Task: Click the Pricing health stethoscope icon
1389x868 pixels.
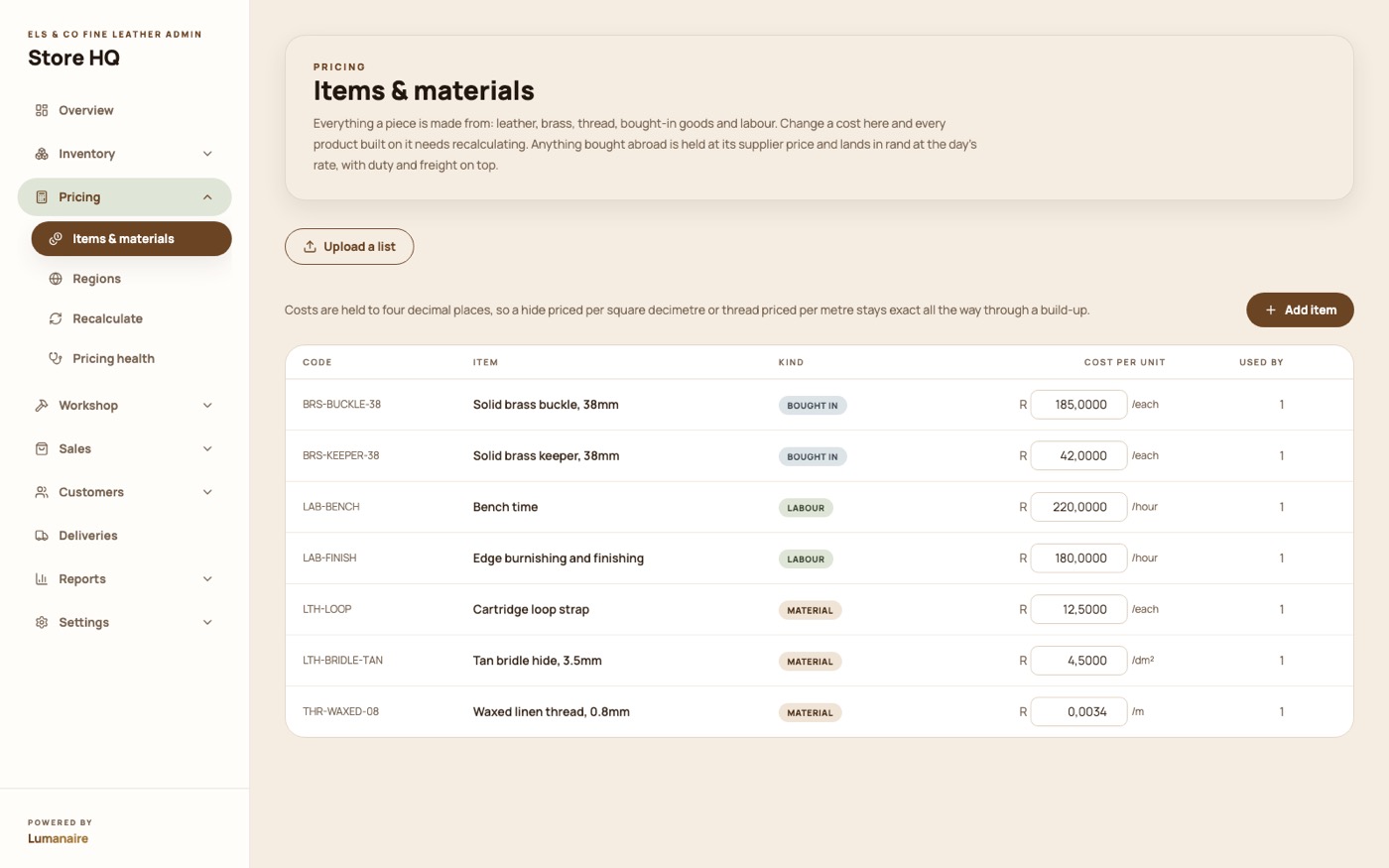Action: [56, 358]
